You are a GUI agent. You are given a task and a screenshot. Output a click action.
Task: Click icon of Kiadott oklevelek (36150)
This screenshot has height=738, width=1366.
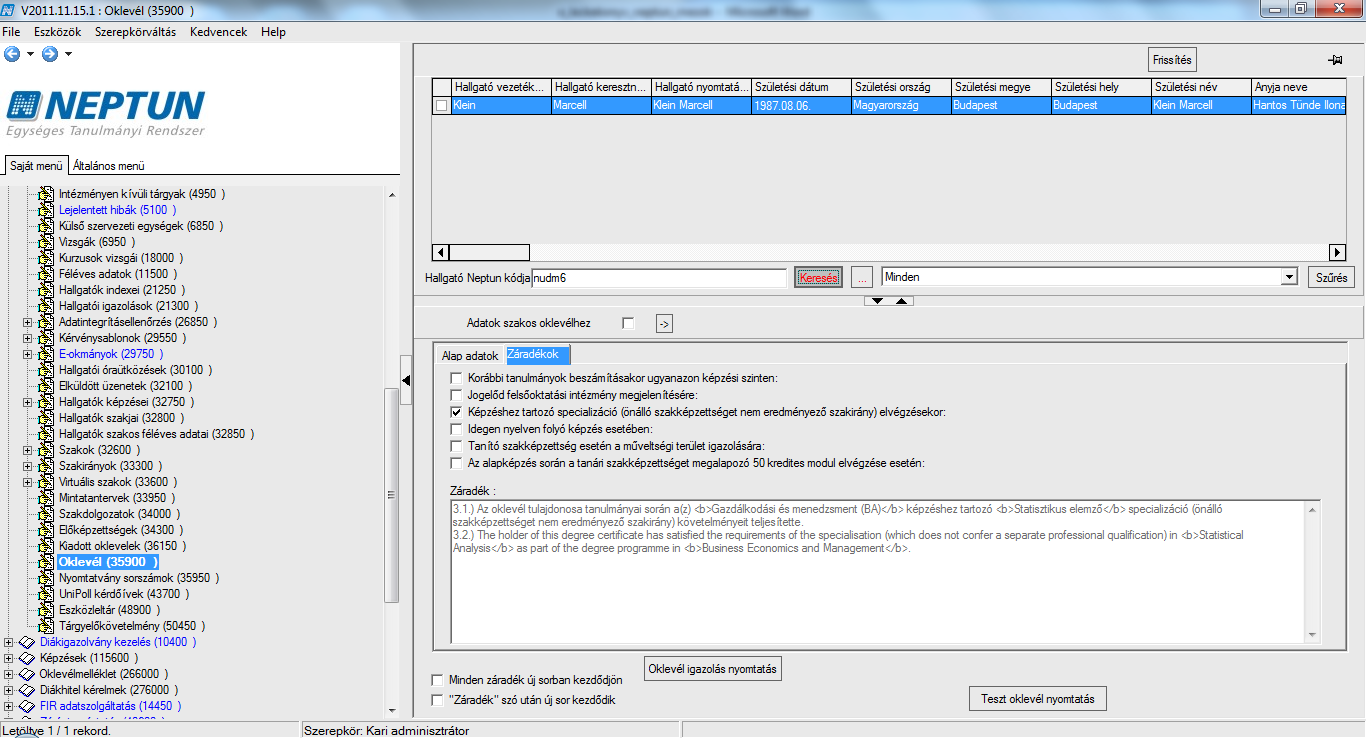(46, 546)
